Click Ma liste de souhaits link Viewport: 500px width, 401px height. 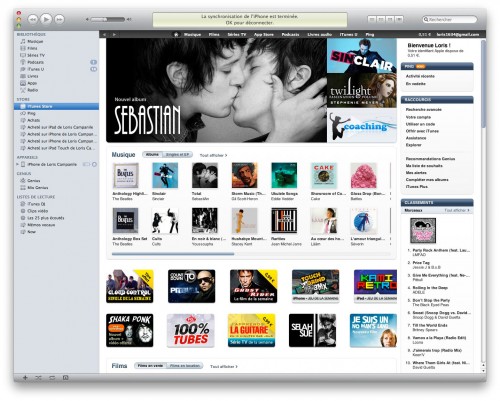pyautogui.click(x=424, y=166)
